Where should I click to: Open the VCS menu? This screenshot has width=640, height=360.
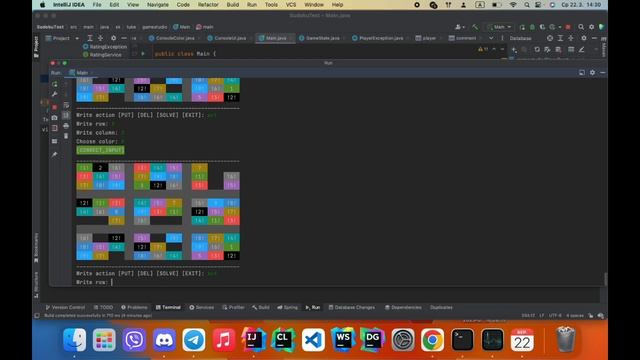click(x=291, y=5)
